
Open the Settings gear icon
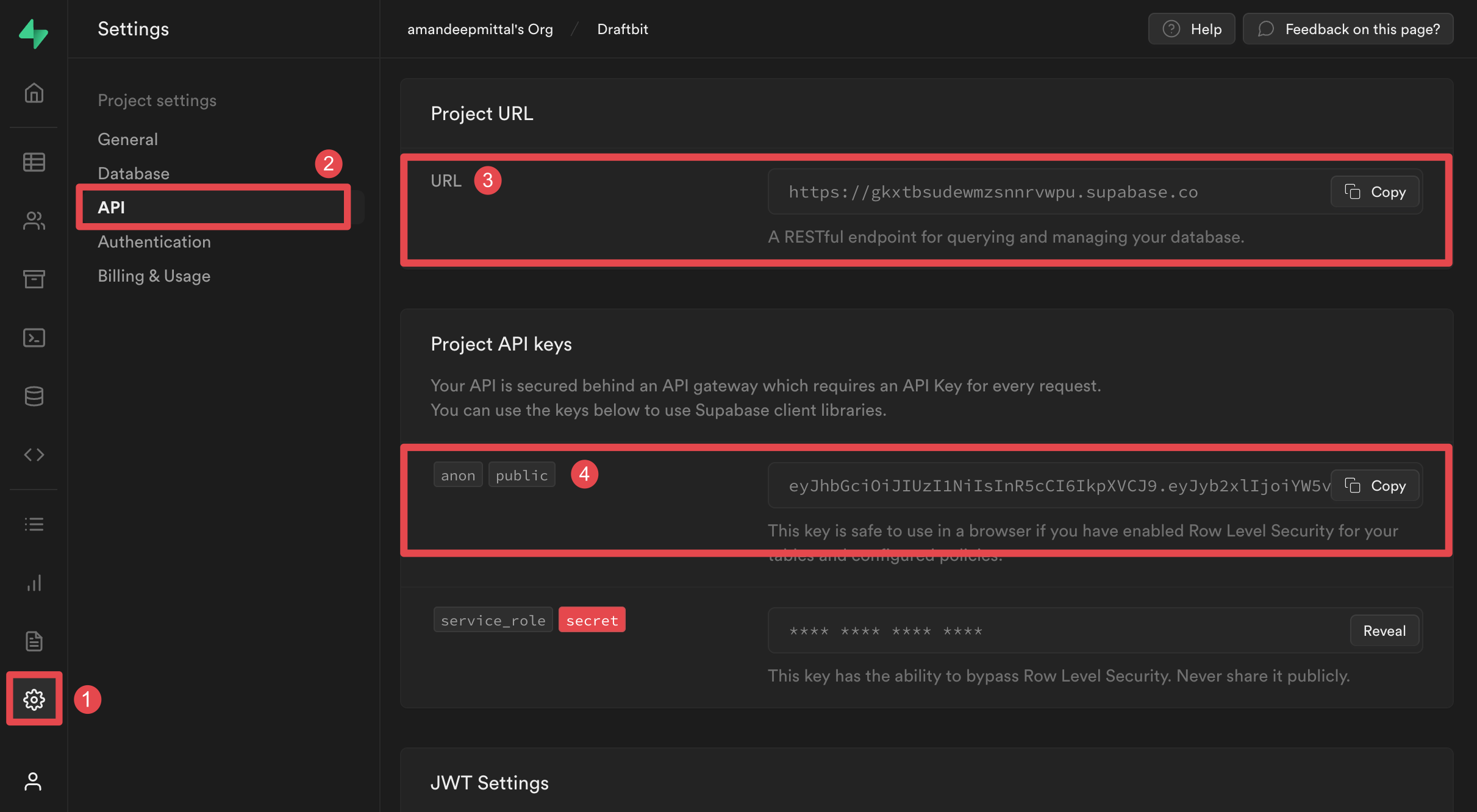click(x=34, y=699)
